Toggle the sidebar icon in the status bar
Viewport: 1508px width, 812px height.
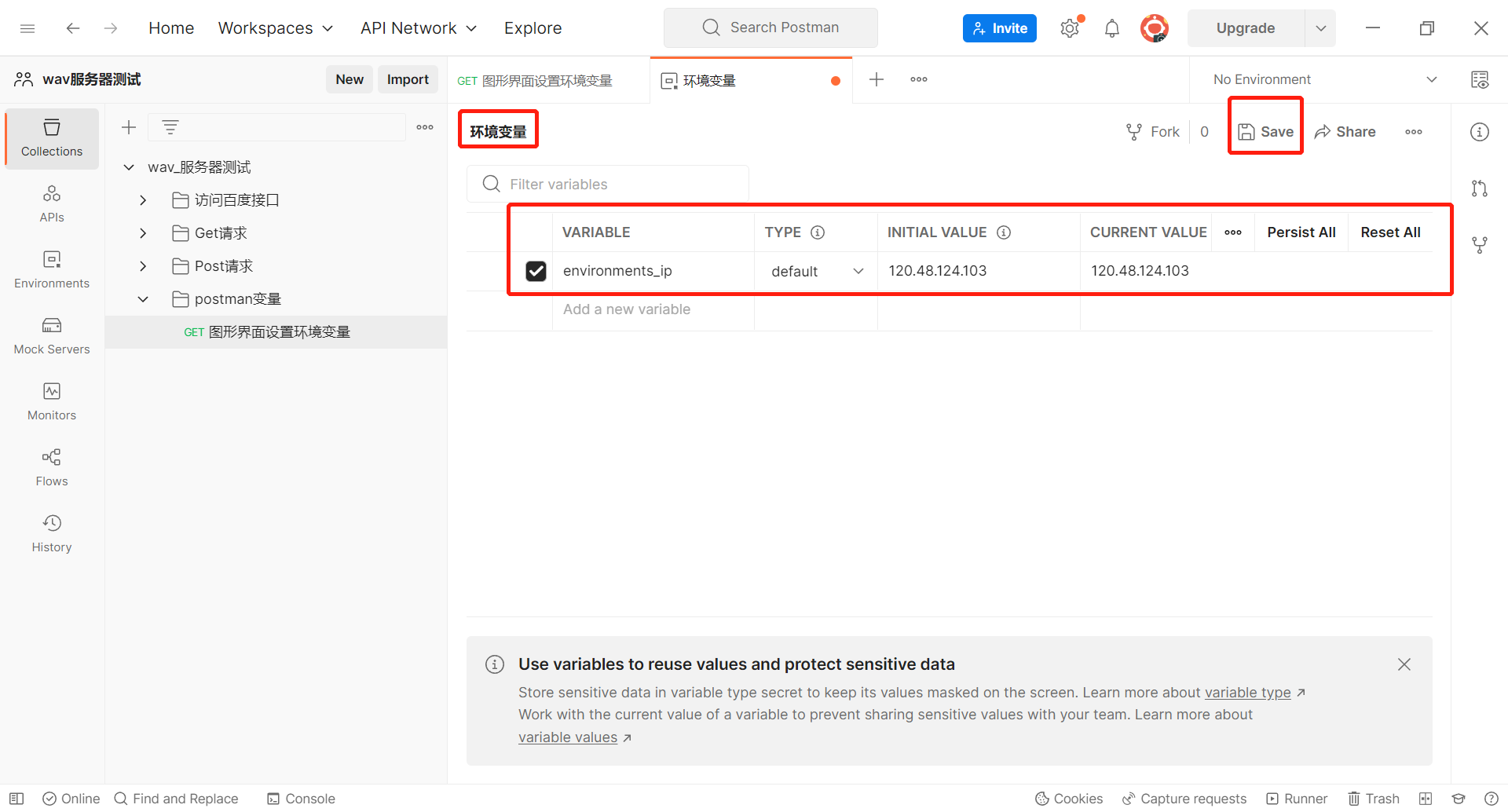(x=16, y=799)
